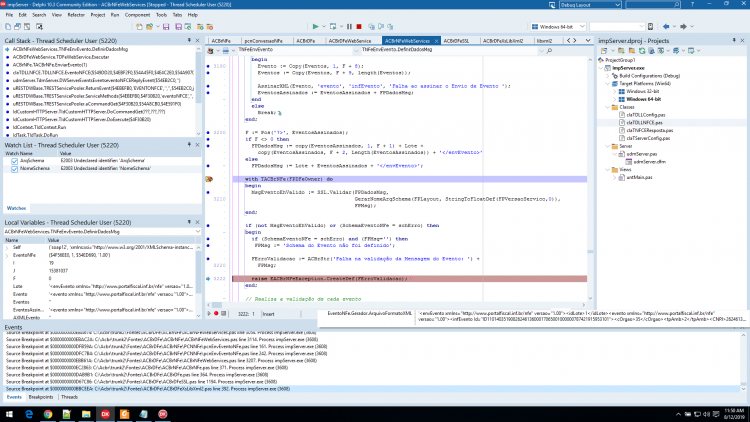Click the search magnifier above code editor
The width and height of the screenshot is (750, 422).
point(549,50)
